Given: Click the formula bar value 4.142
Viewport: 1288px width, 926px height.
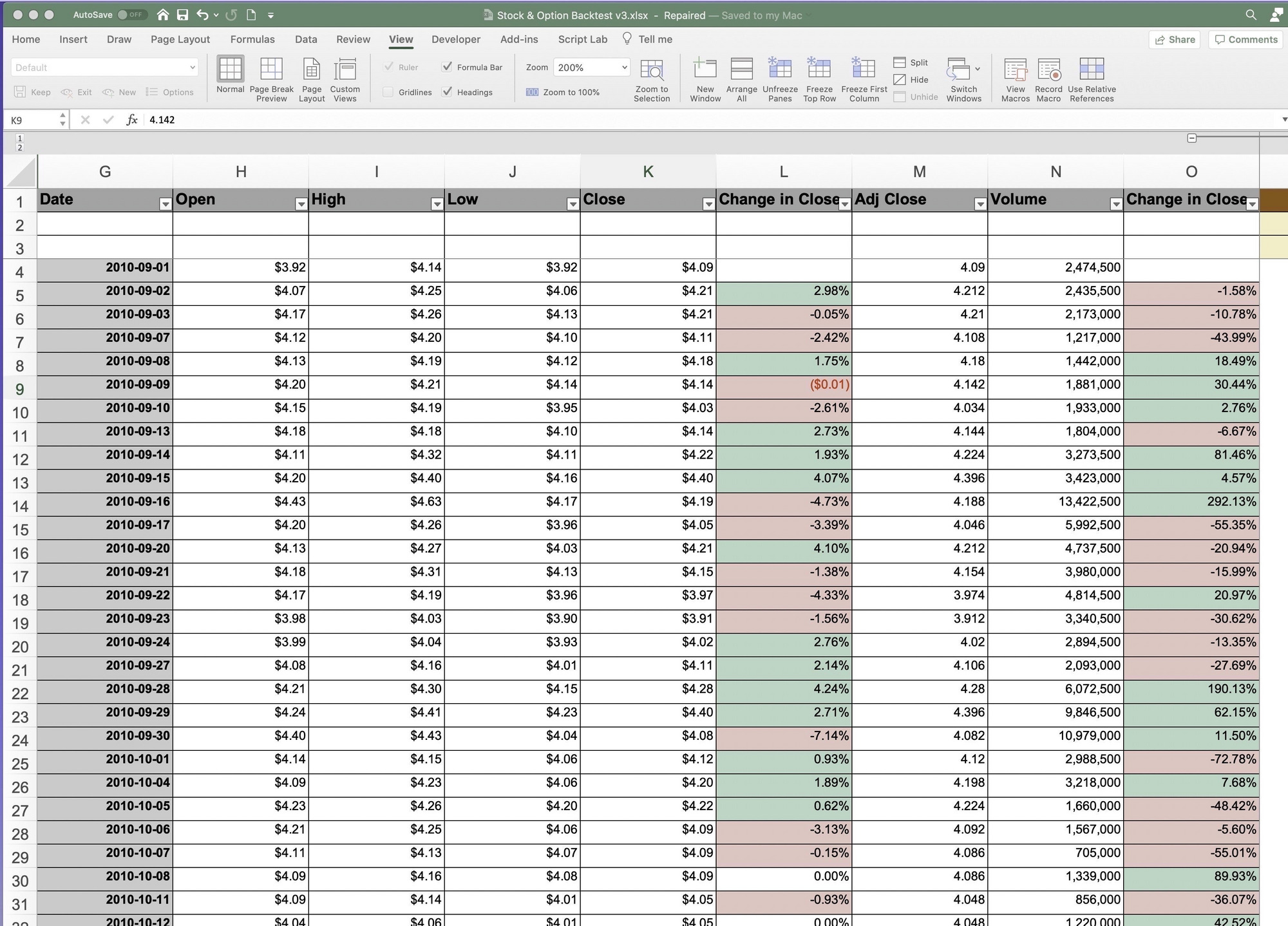Looking at the screenshot, I should point(162,120).
